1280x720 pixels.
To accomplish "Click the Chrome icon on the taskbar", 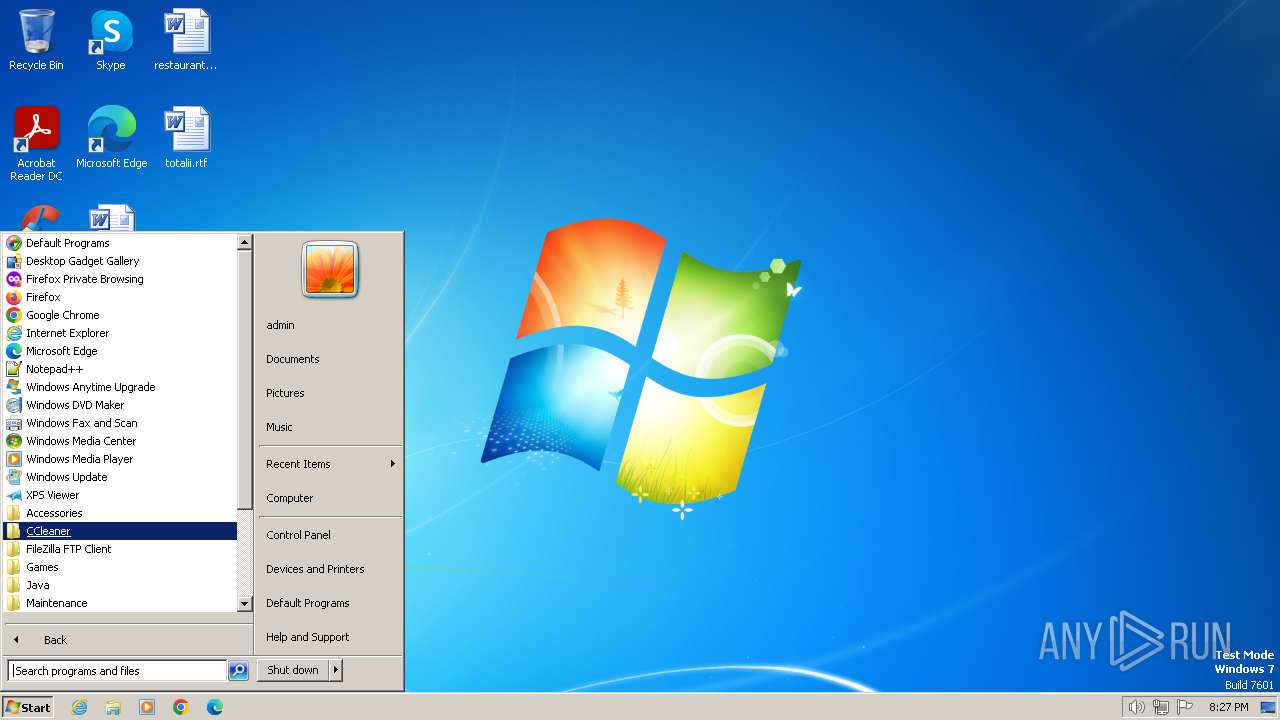I will click(181, 707).
